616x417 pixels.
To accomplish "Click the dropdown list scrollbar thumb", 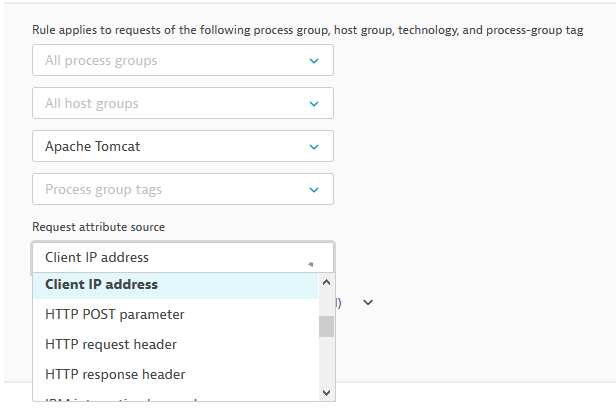I will pyautogui.click(x=326, y=326).
